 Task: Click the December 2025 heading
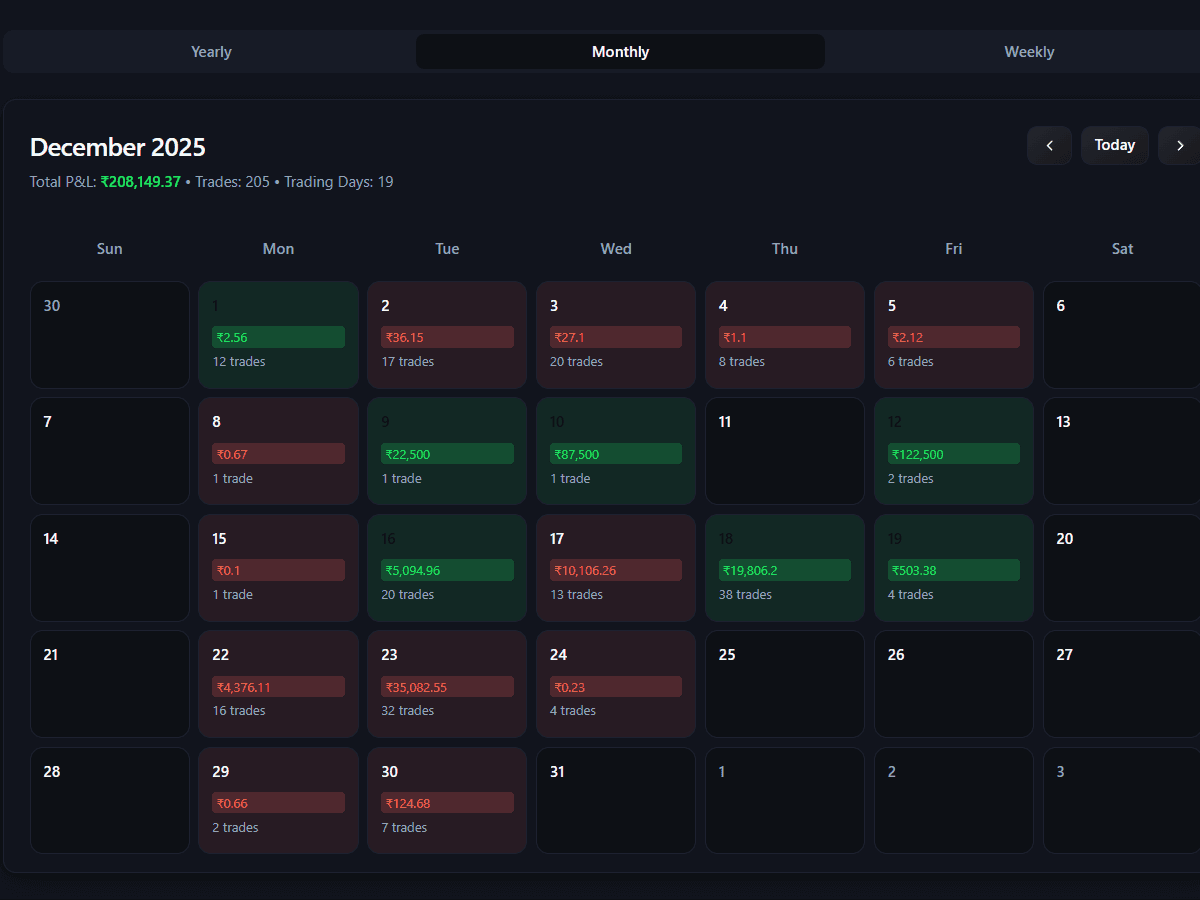[117, 147]
